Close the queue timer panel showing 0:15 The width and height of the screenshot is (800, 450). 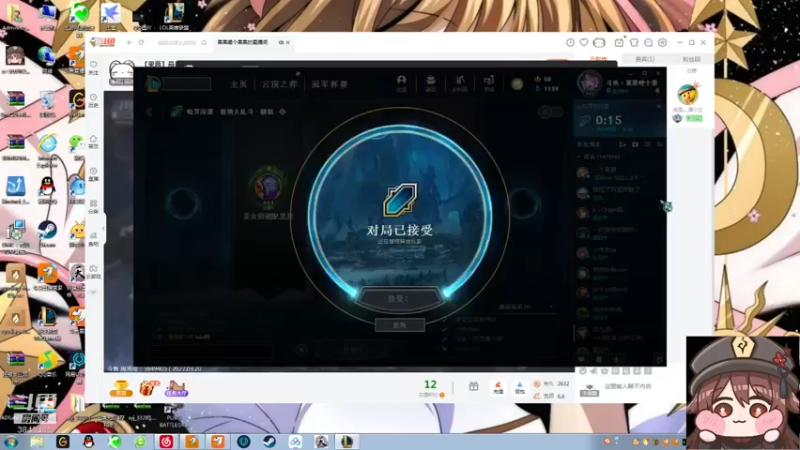tap(659, 106)
